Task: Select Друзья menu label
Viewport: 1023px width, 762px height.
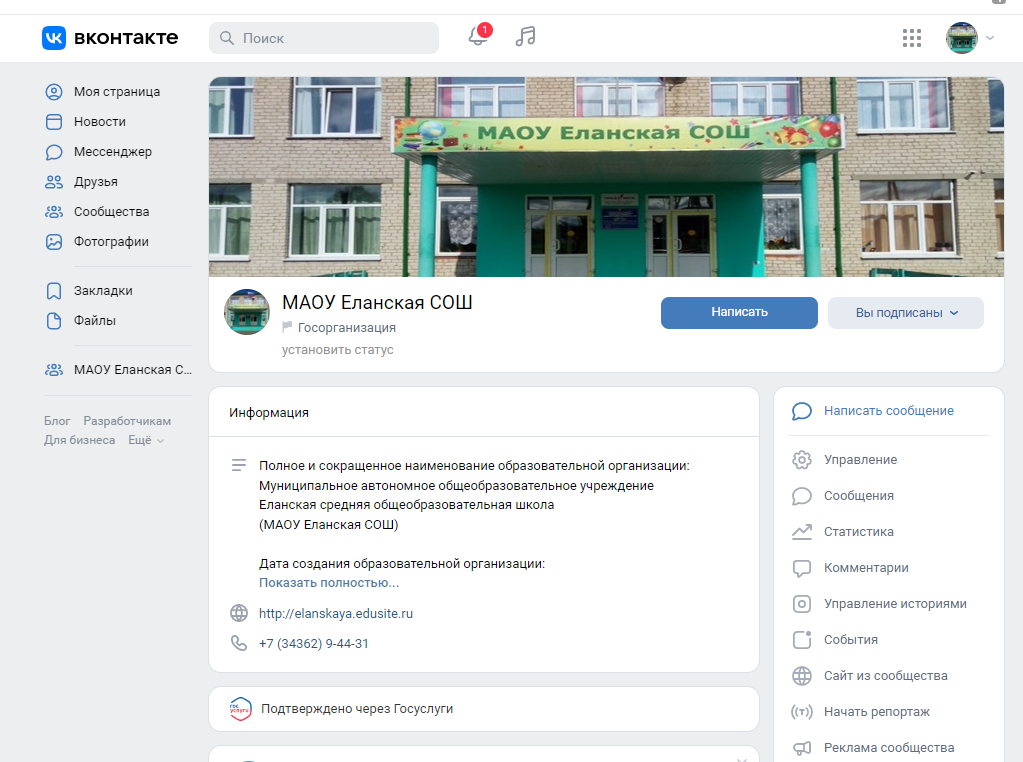Action: pyautogui.click(x=96, y=182)
